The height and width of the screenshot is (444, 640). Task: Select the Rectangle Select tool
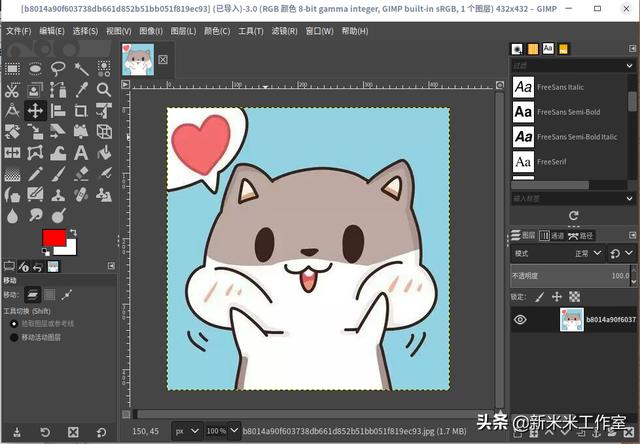click(12, 69)
